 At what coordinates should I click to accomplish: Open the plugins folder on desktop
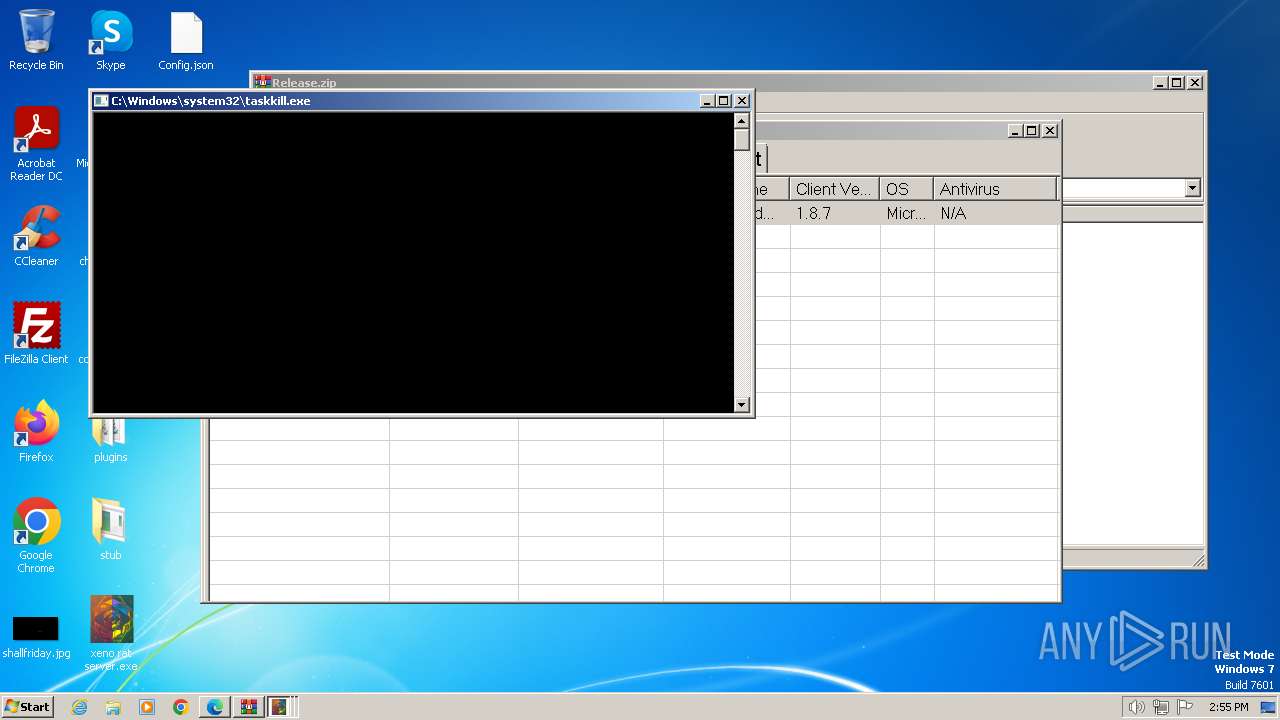point(111,438)
